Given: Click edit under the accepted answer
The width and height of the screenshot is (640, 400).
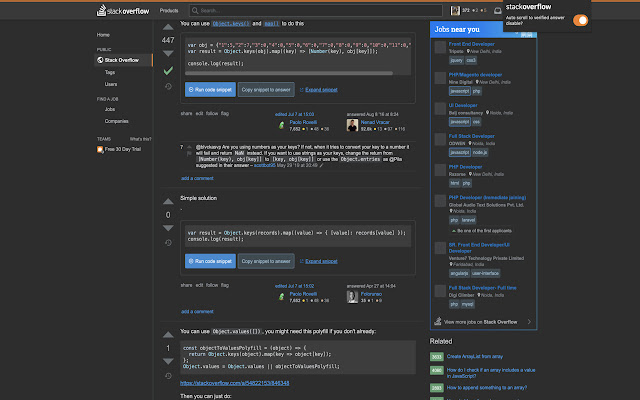Looking at the screenshot, I should pyautogui.click(x=199, y=113).
